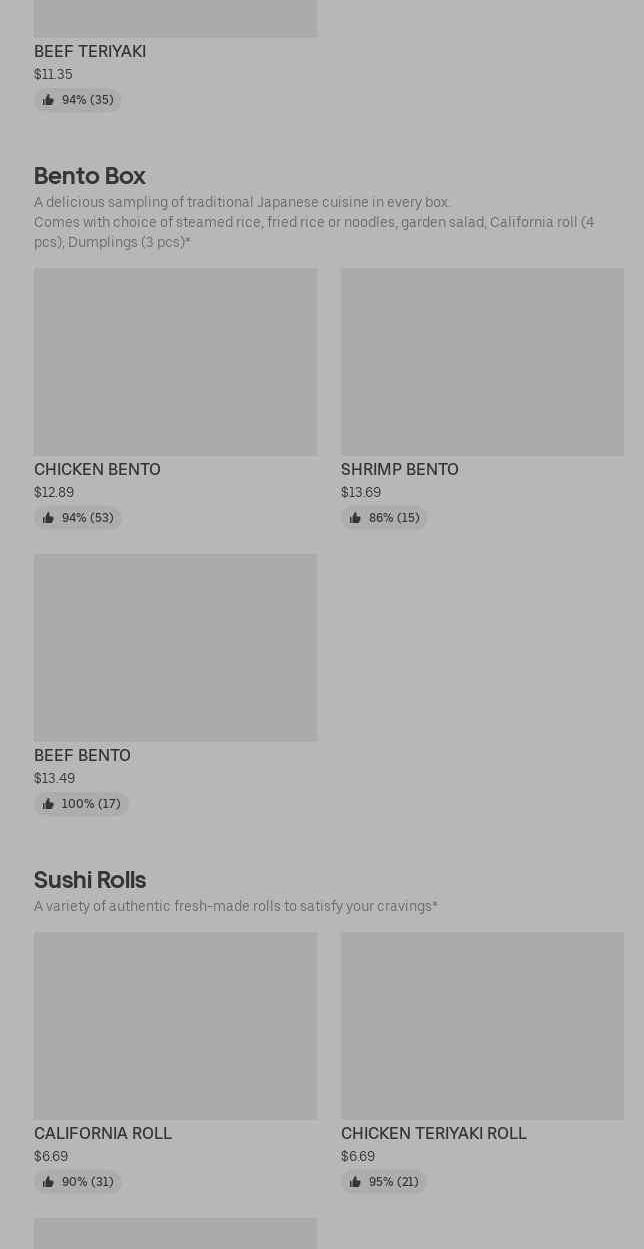Screen dimensions: 644x1249
Task: Select the SHRIMP BENTO item name
Action: 399,469
